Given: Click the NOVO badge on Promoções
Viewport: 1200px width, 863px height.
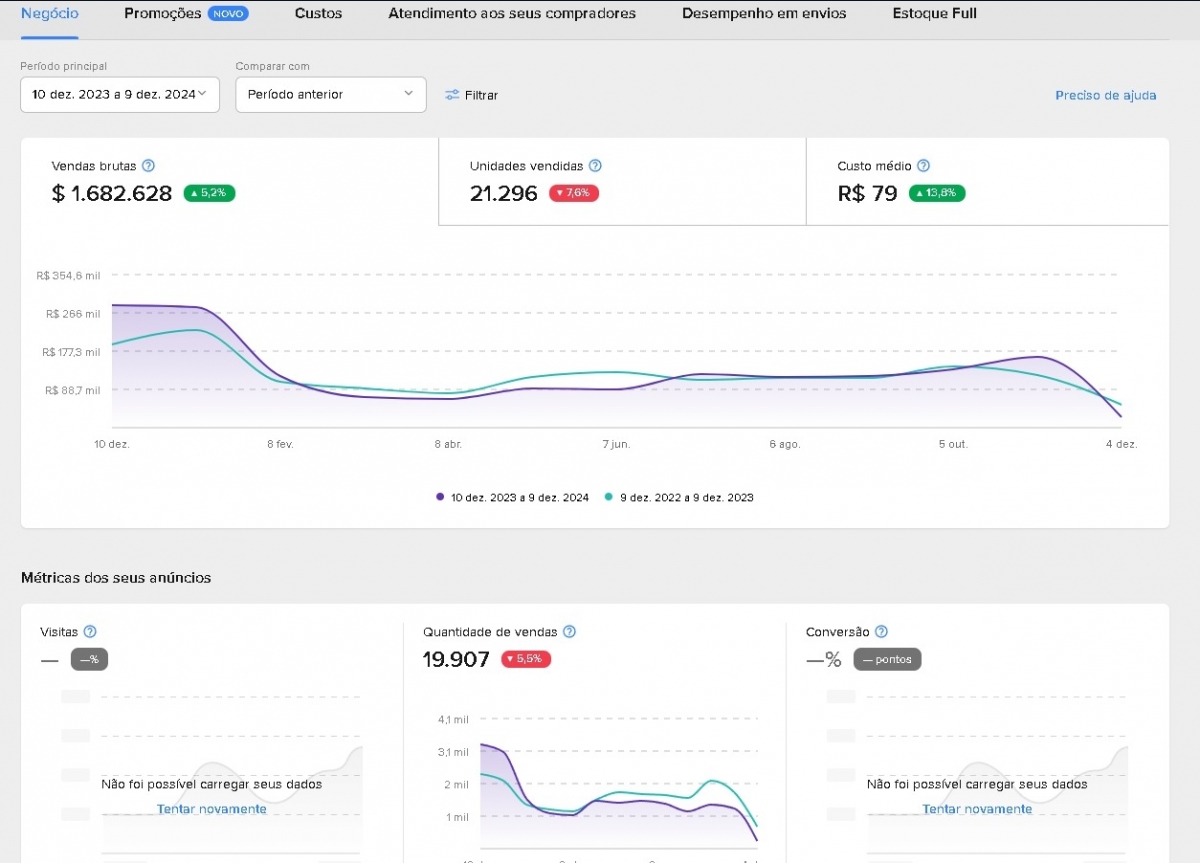Looking at the screenshot, I should 228,14.
